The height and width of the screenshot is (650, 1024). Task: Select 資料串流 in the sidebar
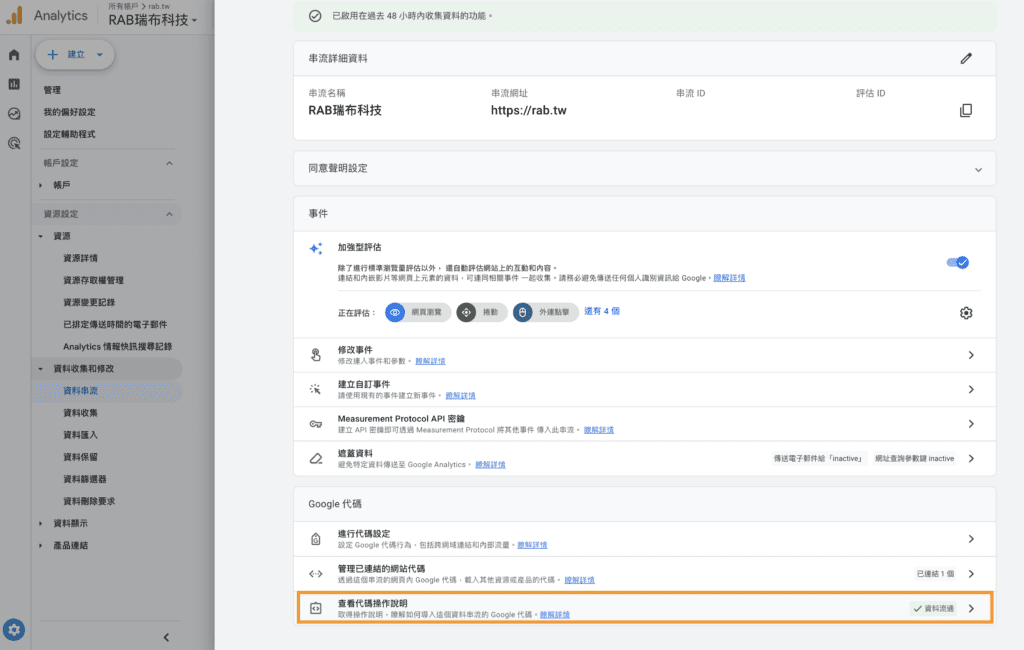[x=80, y=391]
